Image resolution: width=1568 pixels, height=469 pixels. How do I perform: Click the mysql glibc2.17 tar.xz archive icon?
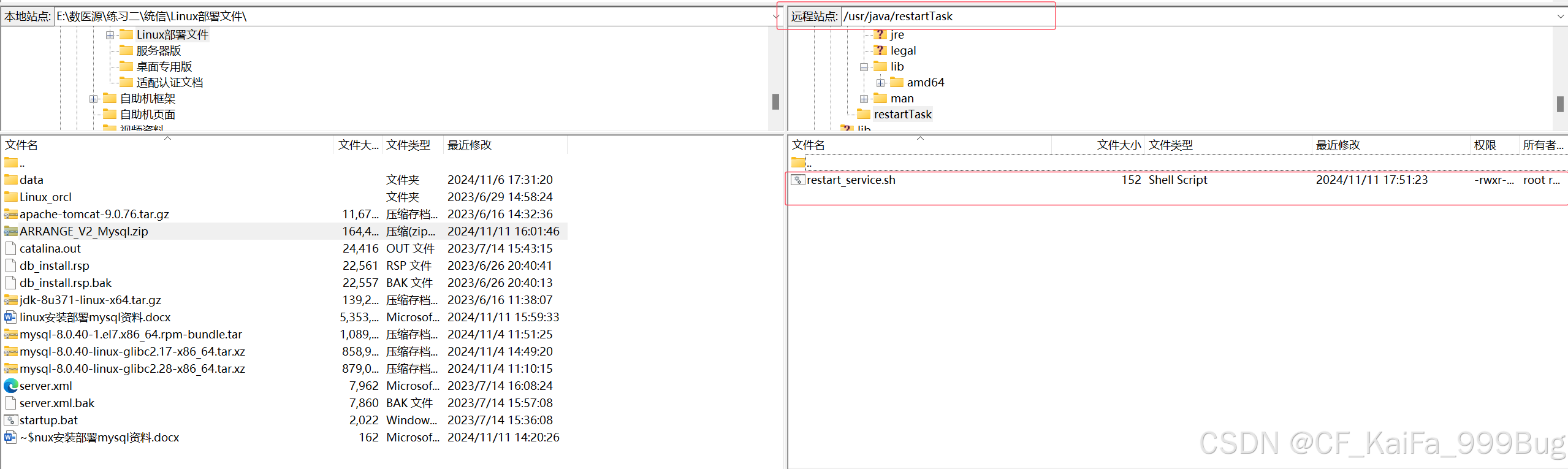pos(11,351)
